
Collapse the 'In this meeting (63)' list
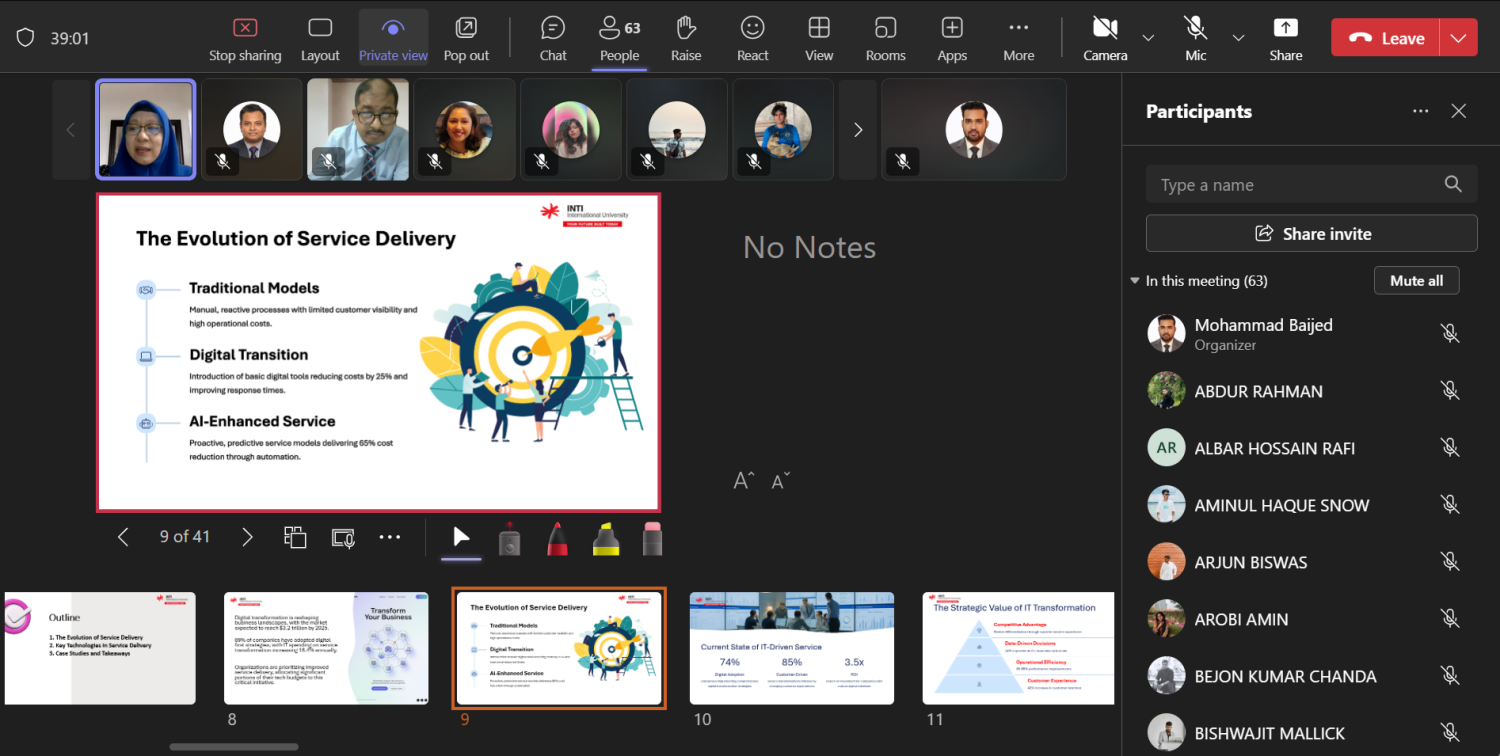pos(1135,281)
